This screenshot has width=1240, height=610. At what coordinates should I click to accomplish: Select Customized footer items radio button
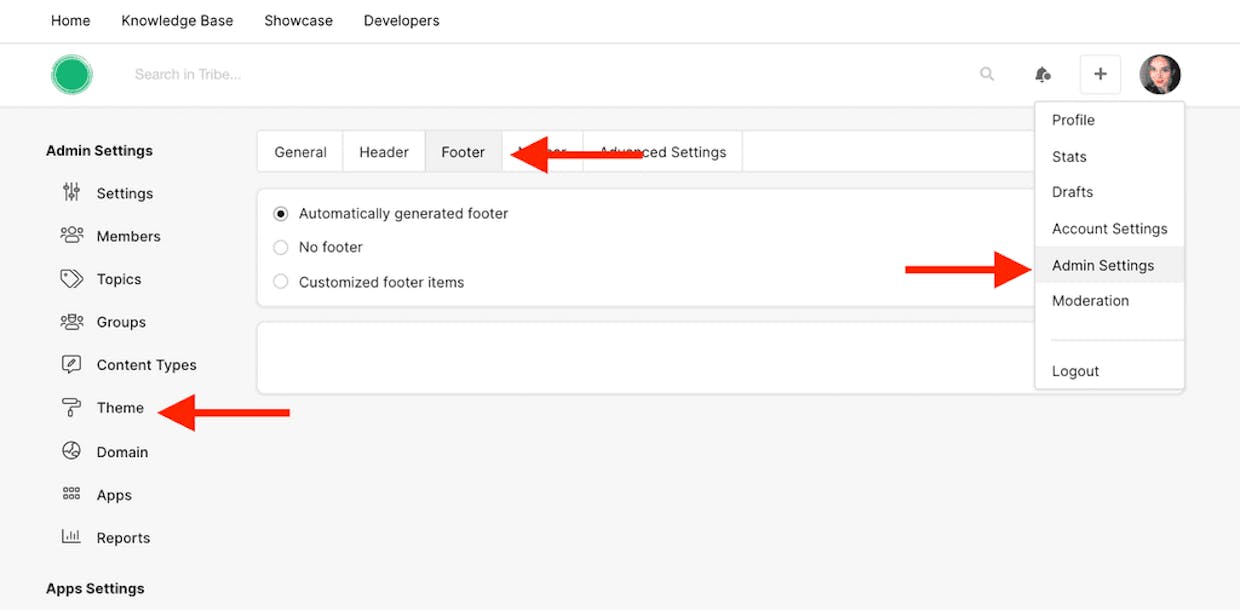(x=281, y=282)
